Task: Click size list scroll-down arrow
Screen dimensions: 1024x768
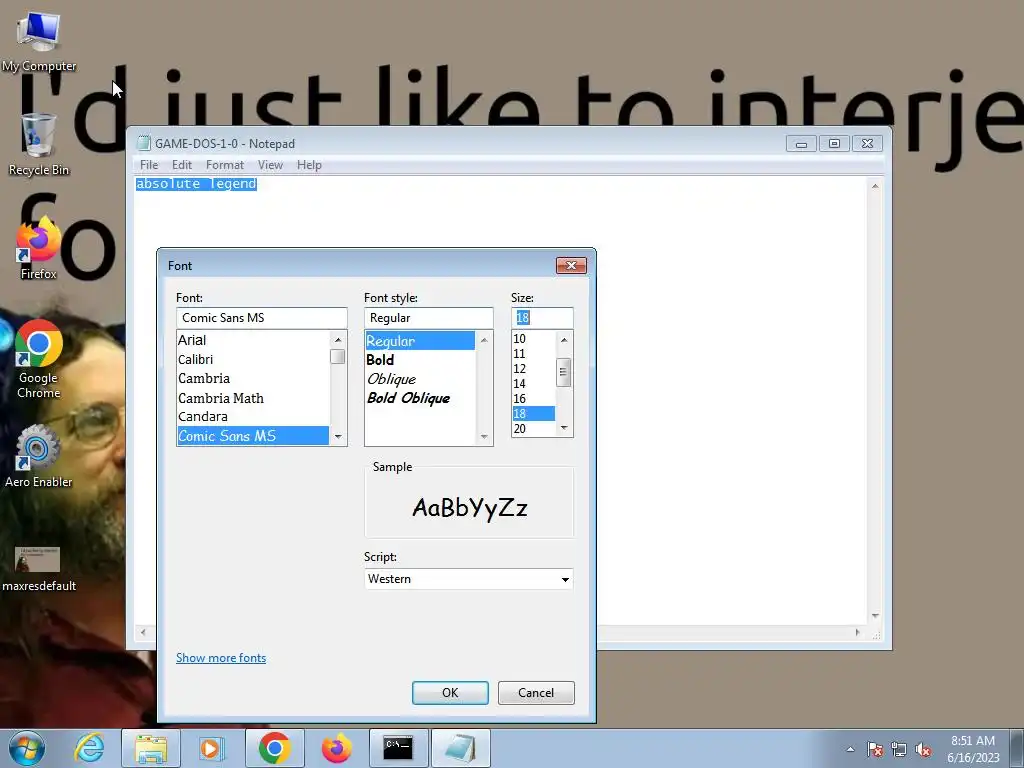Action: (x=564, y=428)
